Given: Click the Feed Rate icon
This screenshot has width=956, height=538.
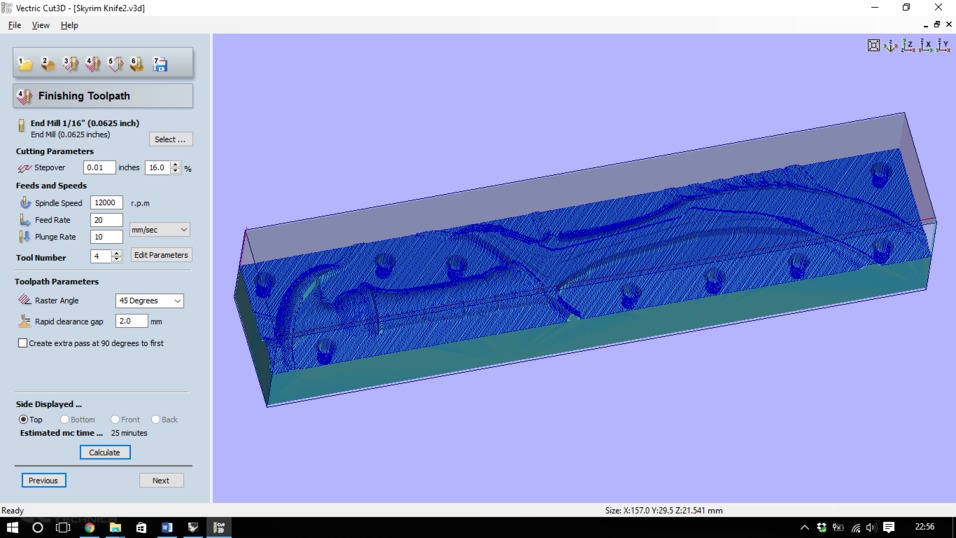Looking at the screenshot, I should 24,220.
